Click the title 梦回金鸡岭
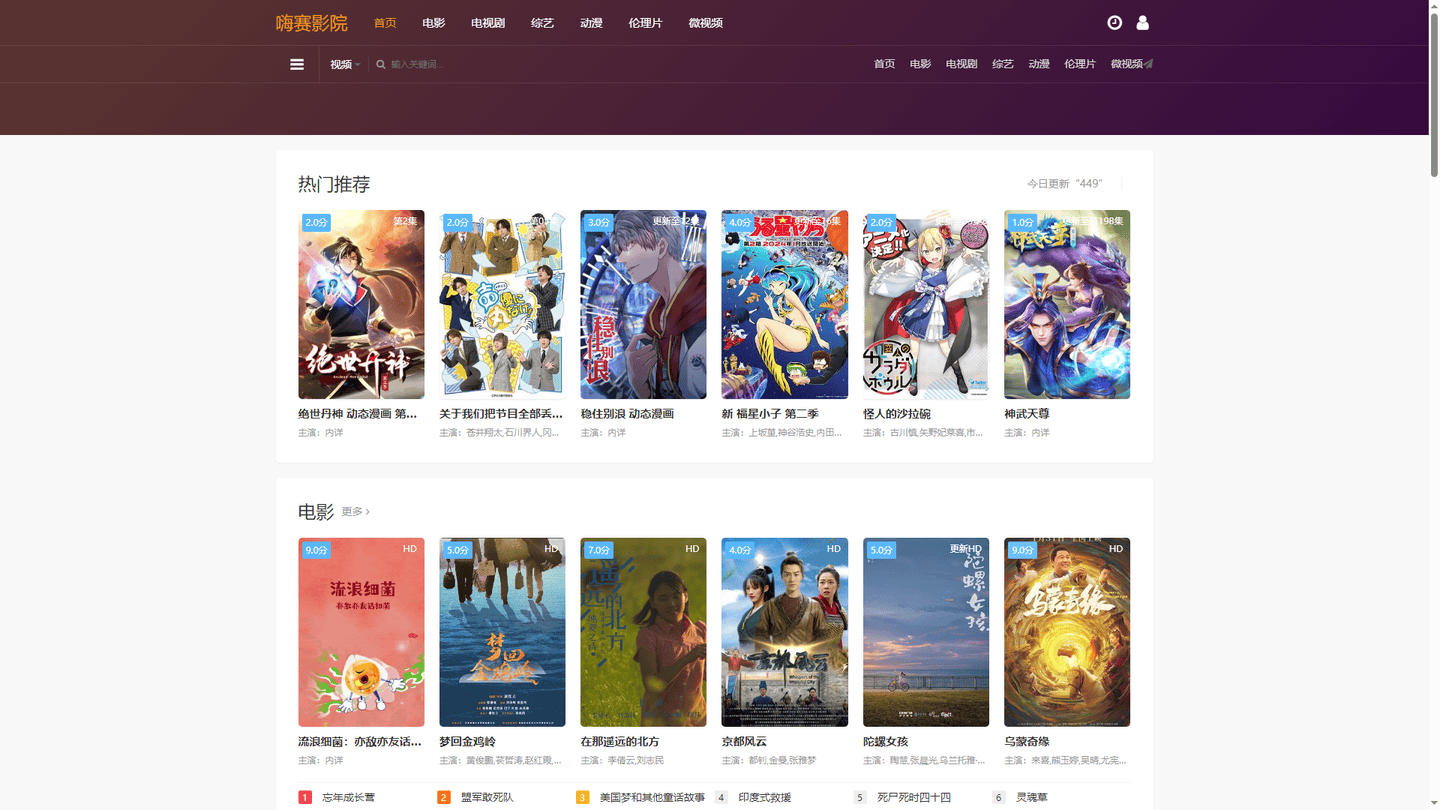The image size is (1440, 810). [x=467, y=741]
